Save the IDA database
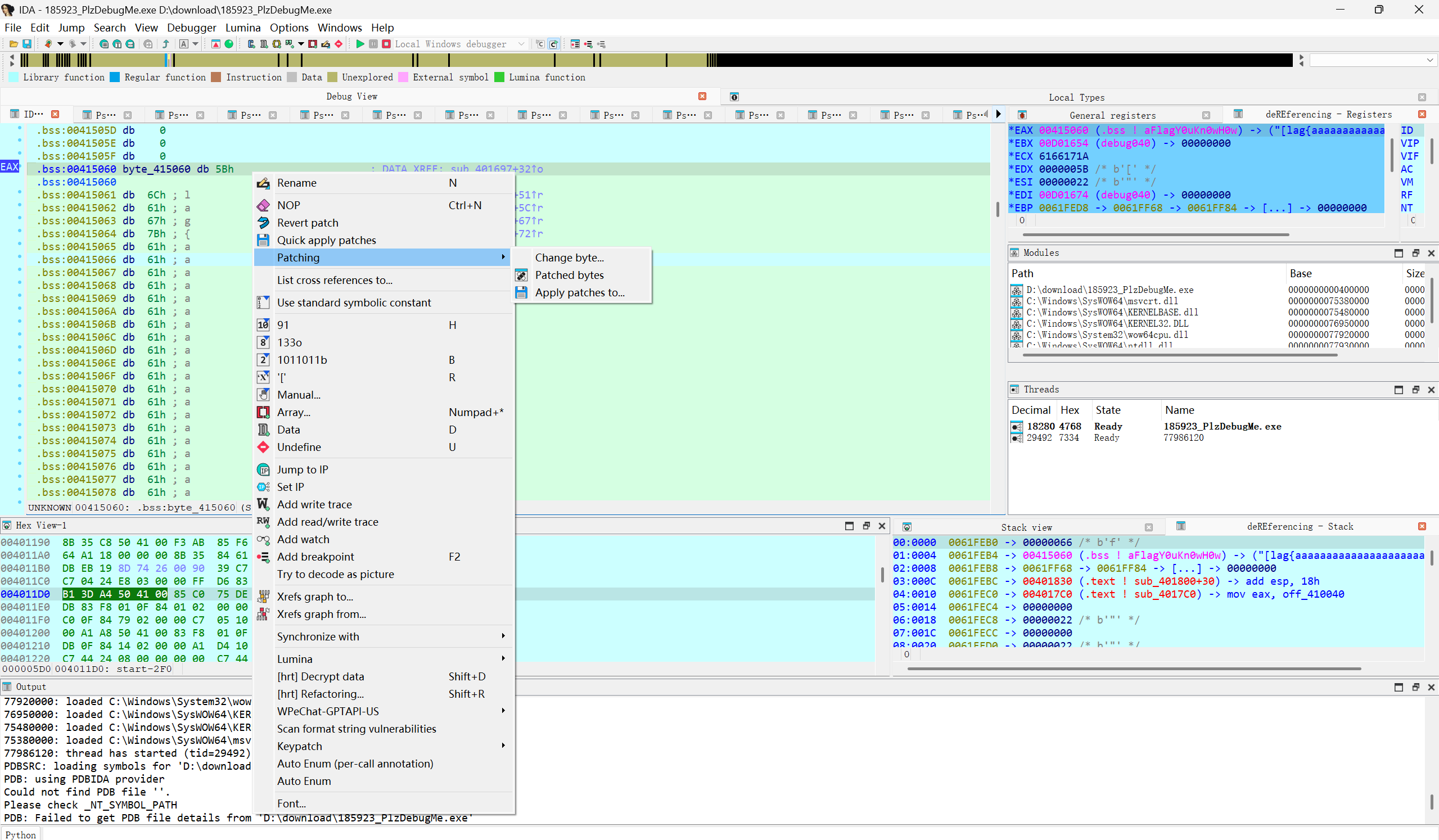 [26, 44]
